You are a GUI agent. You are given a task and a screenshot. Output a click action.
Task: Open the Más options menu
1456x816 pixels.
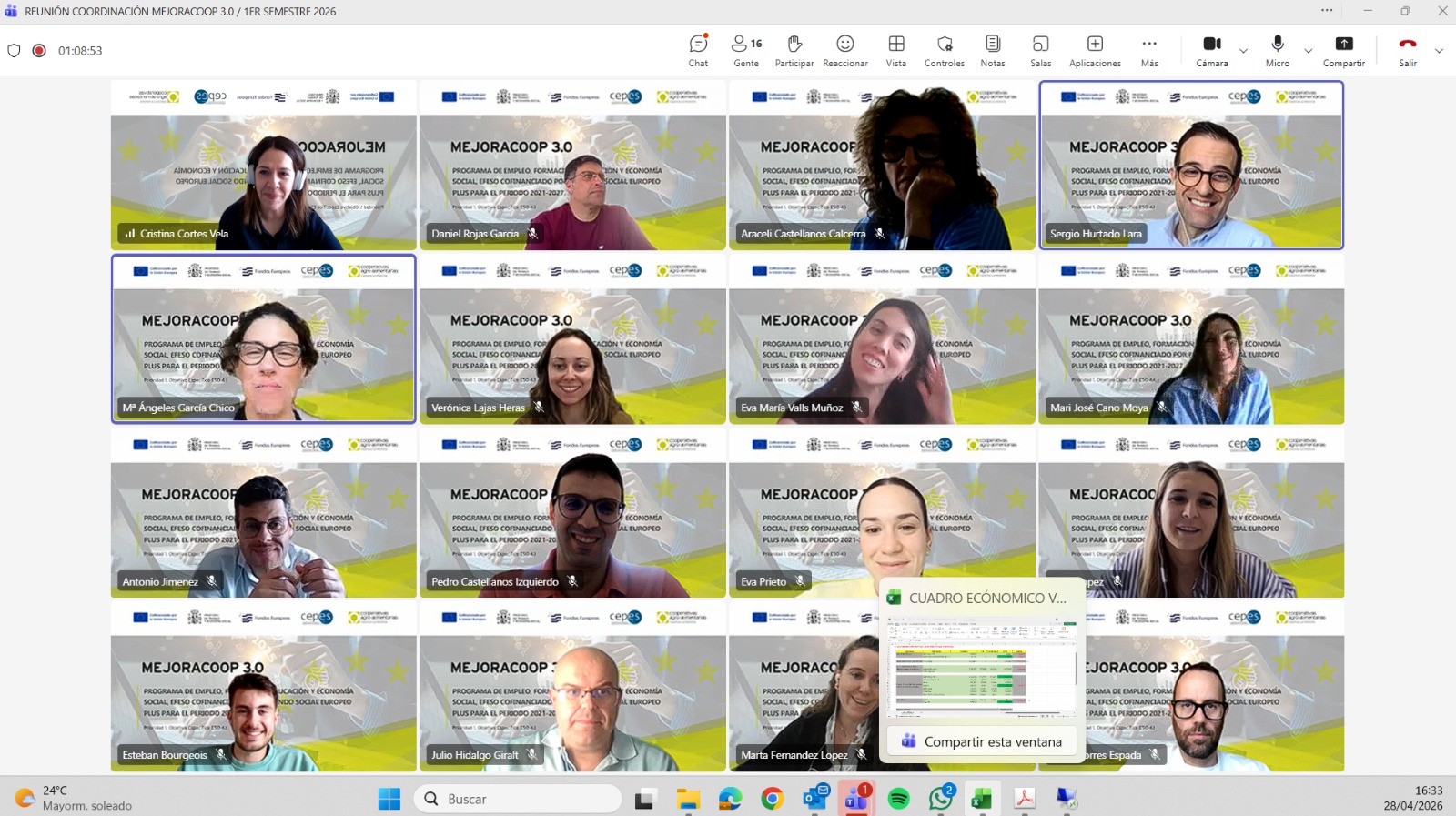1149,50
